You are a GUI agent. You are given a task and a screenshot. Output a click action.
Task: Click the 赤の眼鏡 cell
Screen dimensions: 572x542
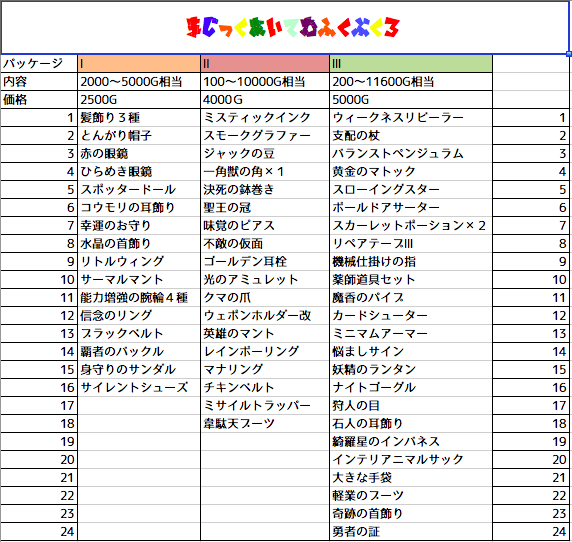(139, 154)
